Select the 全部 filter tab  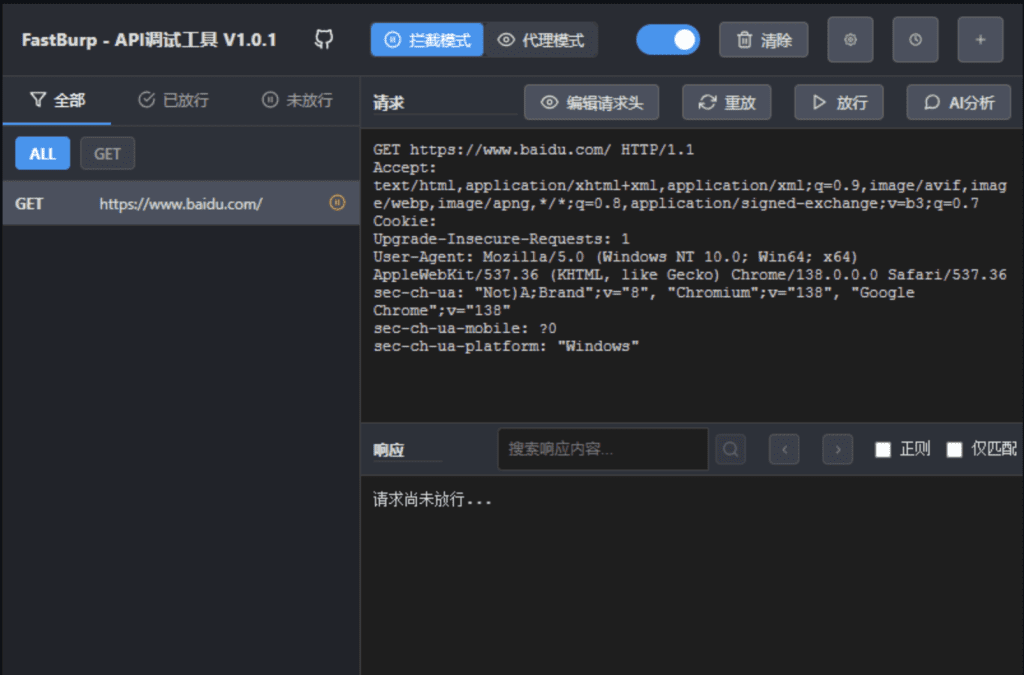(57, 100)
